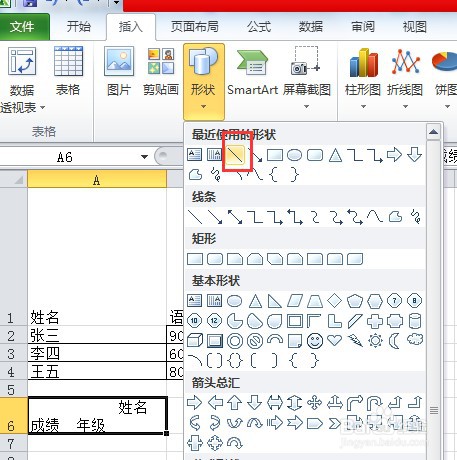Select row 6 header
The image size is (457, 460).
tap(13, 415)
